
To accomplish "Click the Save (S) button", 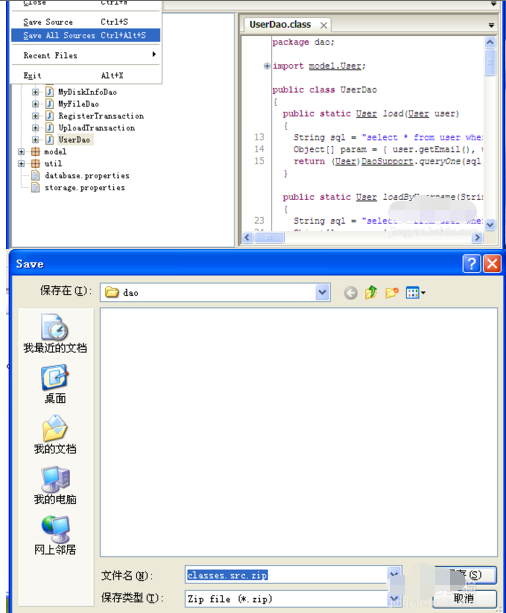I will (465, 575).
